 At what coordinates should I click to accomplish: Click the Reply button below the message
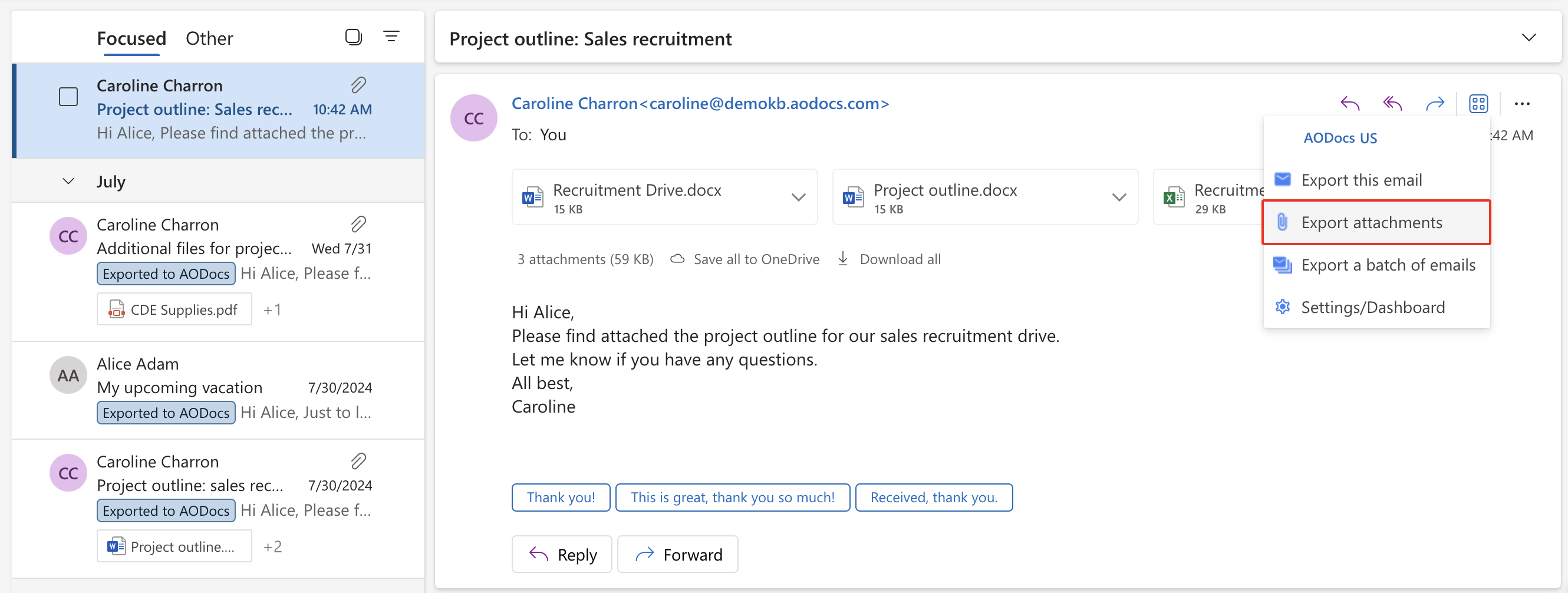click(x=561, y=554)
